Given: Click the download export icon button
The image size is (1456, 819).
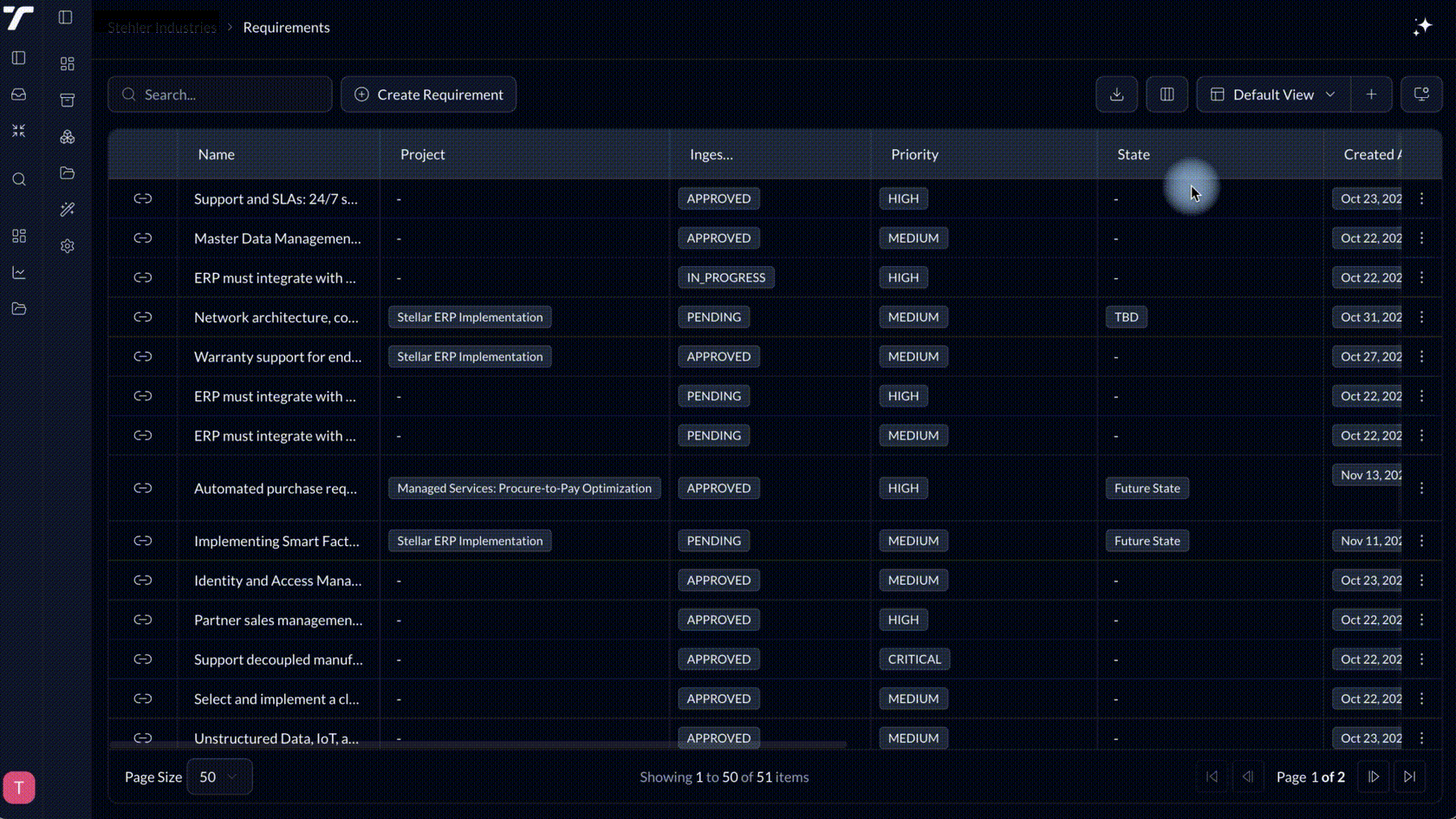Looking at the screenshot, I should tap(1116, 94).
